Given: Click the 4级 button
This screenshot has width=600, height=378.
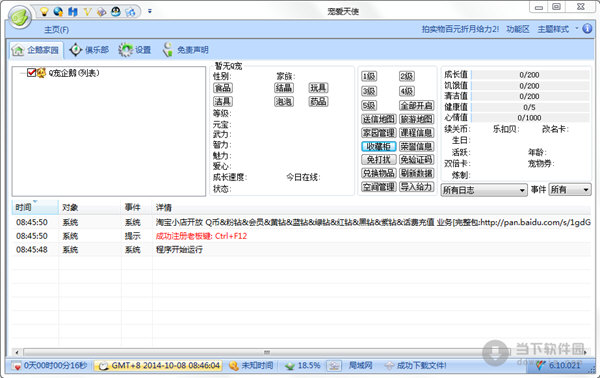Looking at the screenshot, I should 406,91.
